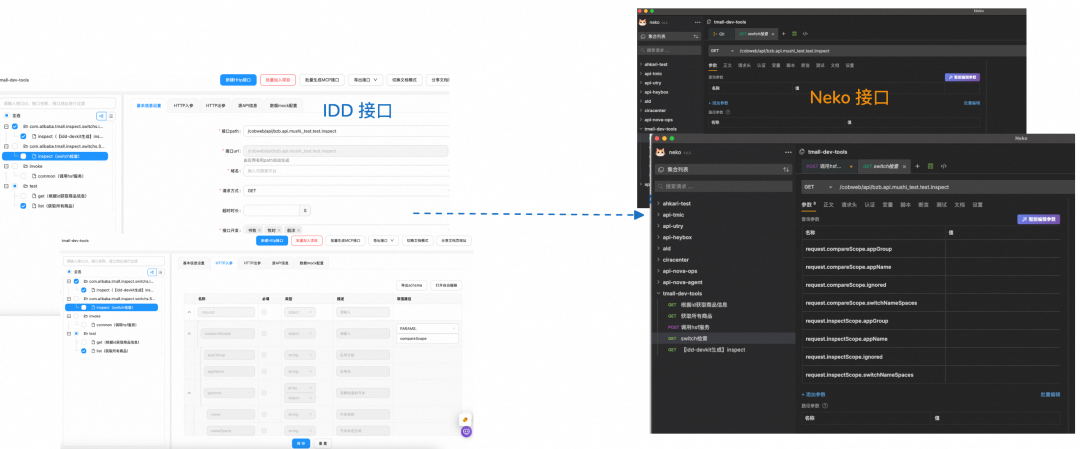1080x449 pixels.
Task: Click the code </> icon in front Neko tab bar
Action: [x=944, y=167]
